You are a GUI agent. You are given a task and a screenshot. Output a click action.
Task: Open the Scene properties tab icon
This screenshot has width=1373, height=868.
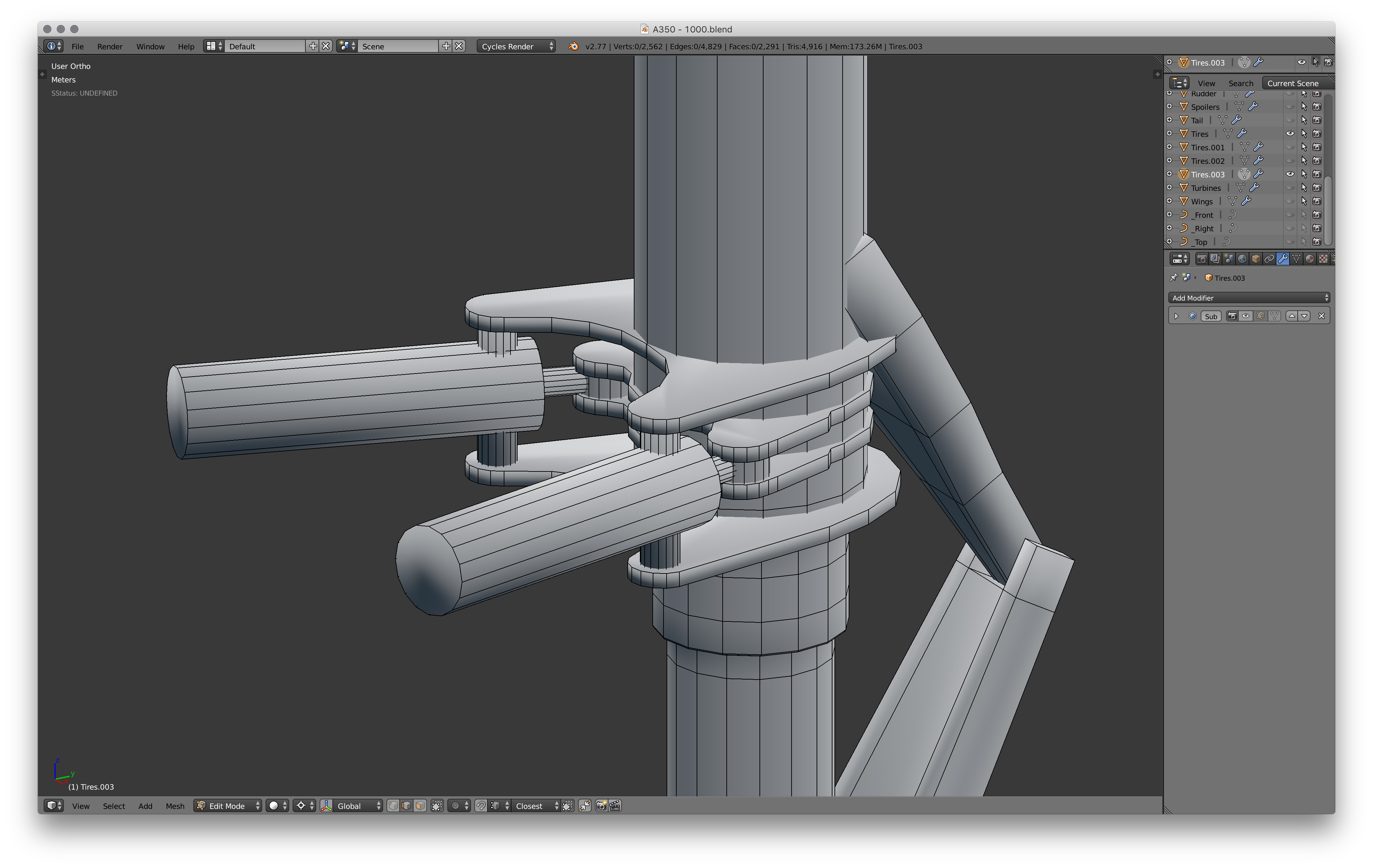click(1229, 259)
